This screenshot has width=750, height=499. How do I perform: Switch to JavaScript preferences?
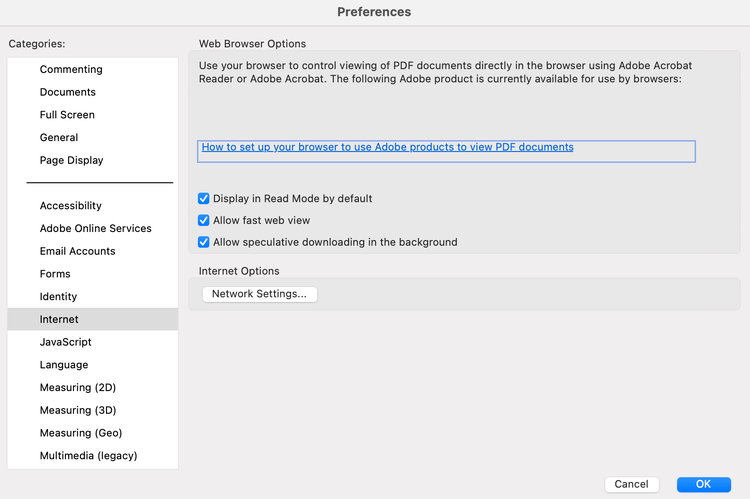(66, 342)
